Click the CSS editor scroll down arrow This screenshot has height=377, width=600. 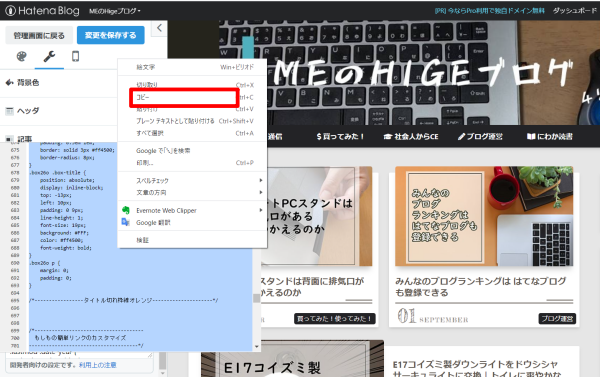(x=256, y=346)
